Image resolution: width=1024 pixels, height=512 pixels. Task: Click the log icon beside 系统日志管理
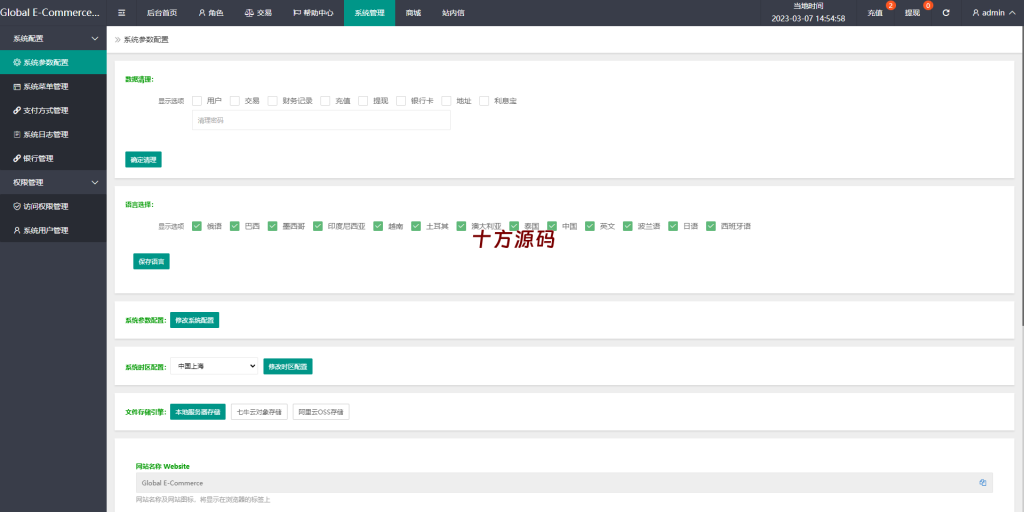(x=17, y=135)
